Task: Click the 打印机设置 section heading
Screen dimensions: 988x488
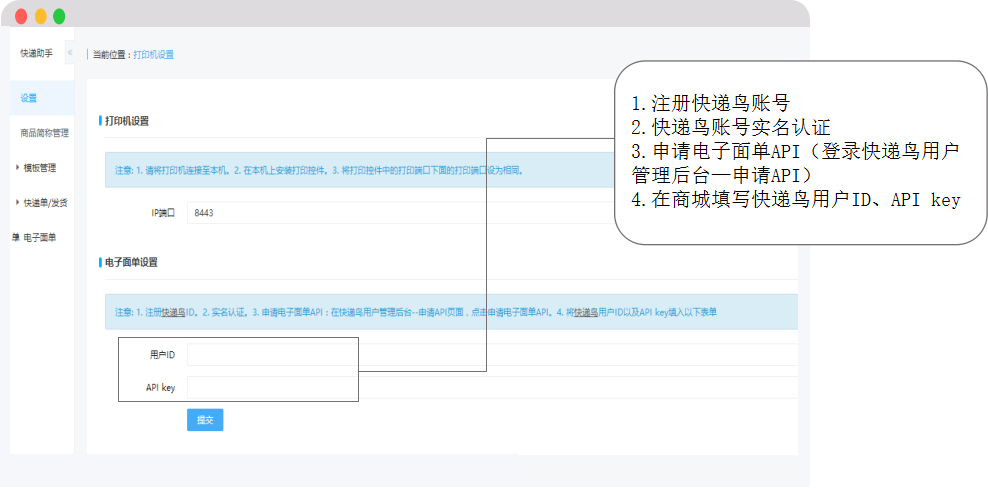Action: (127, 121)
